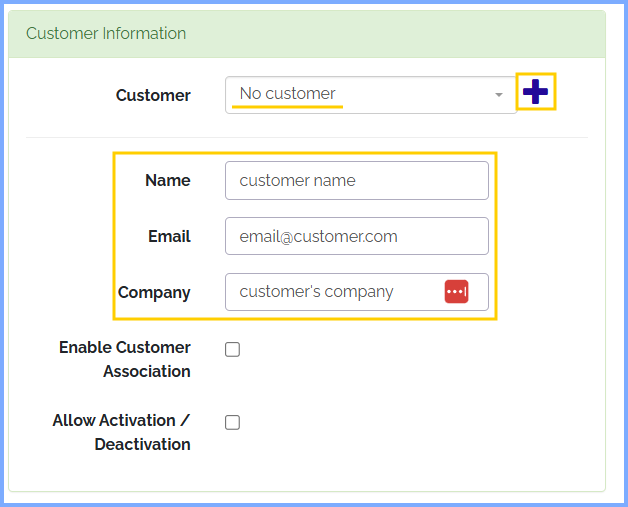Focus the Name field with 'customer name' placeholder

(x=356, y=181)
